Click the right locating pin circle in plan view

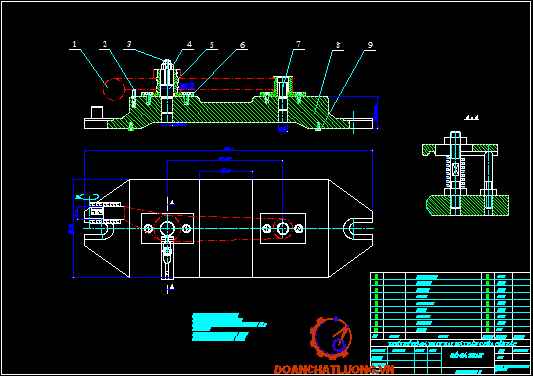coord(282,228)
